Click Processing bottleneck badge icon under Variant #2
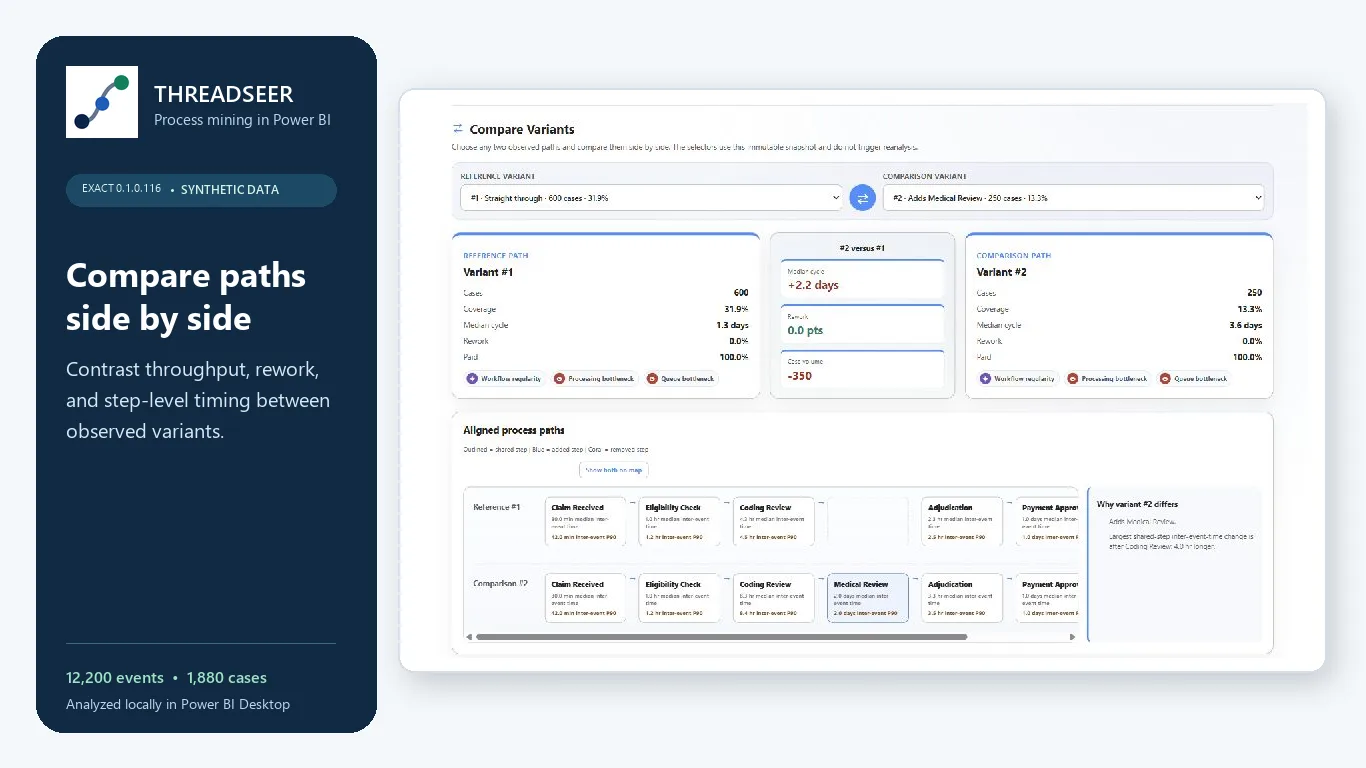The width and height of the screenshot is (1366, 768). click(1072, 379)
